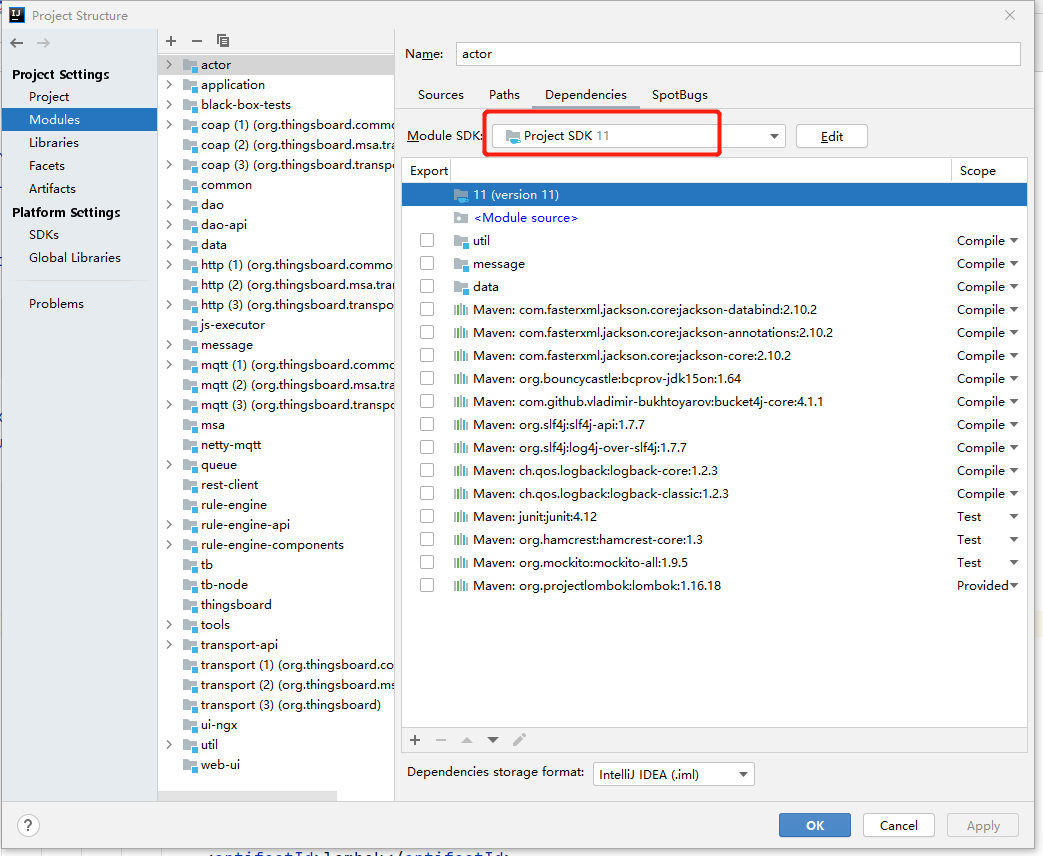Switch to the Sources tab
The height and width of the screenshot is (856, 1043).
coord(440,94)
